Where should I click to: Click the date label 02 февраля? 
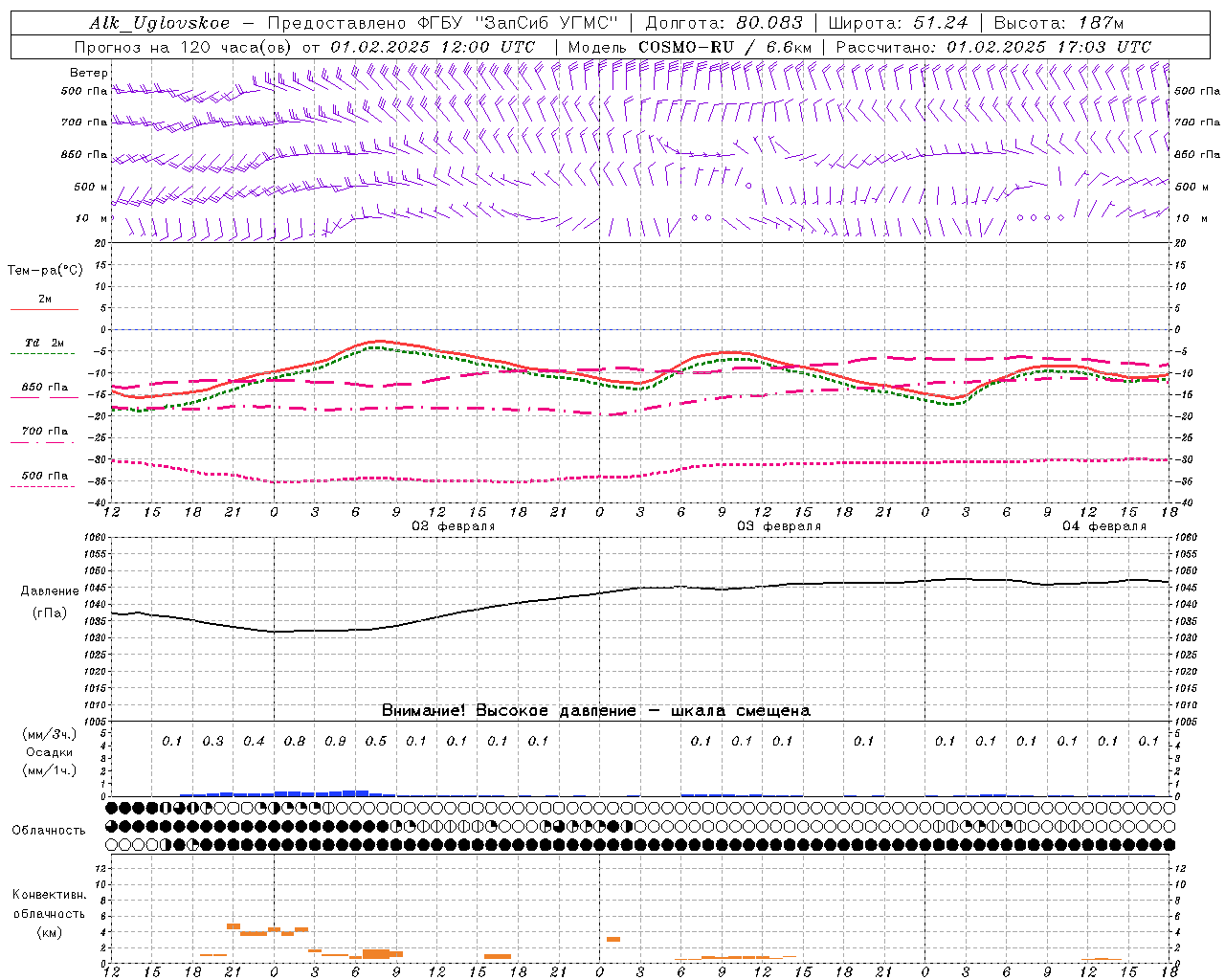click(x=454, y=526)
